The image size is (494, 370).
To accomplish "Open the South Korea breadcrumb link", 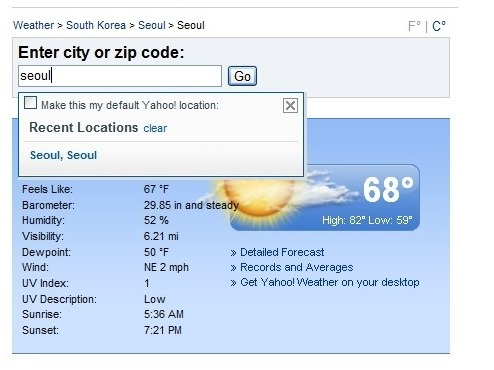I will (x=96, y=25).
